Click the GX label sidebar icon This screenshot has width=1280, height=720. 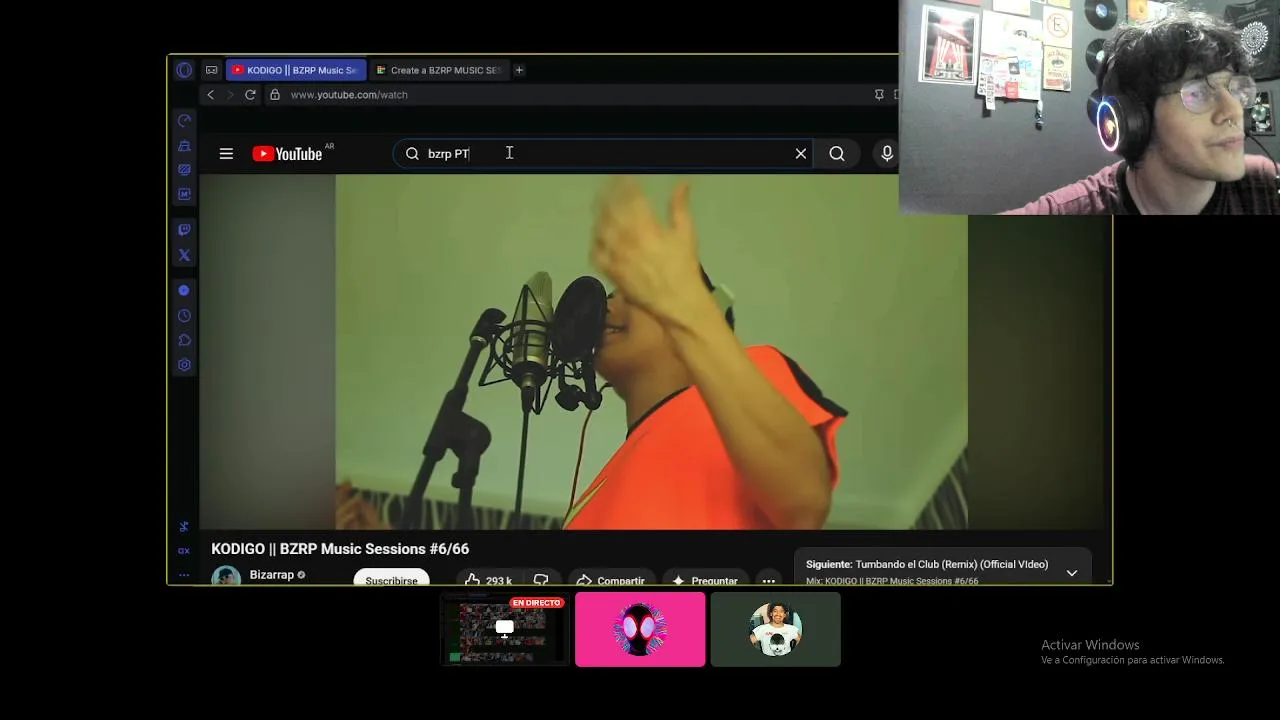pos(184,551)
